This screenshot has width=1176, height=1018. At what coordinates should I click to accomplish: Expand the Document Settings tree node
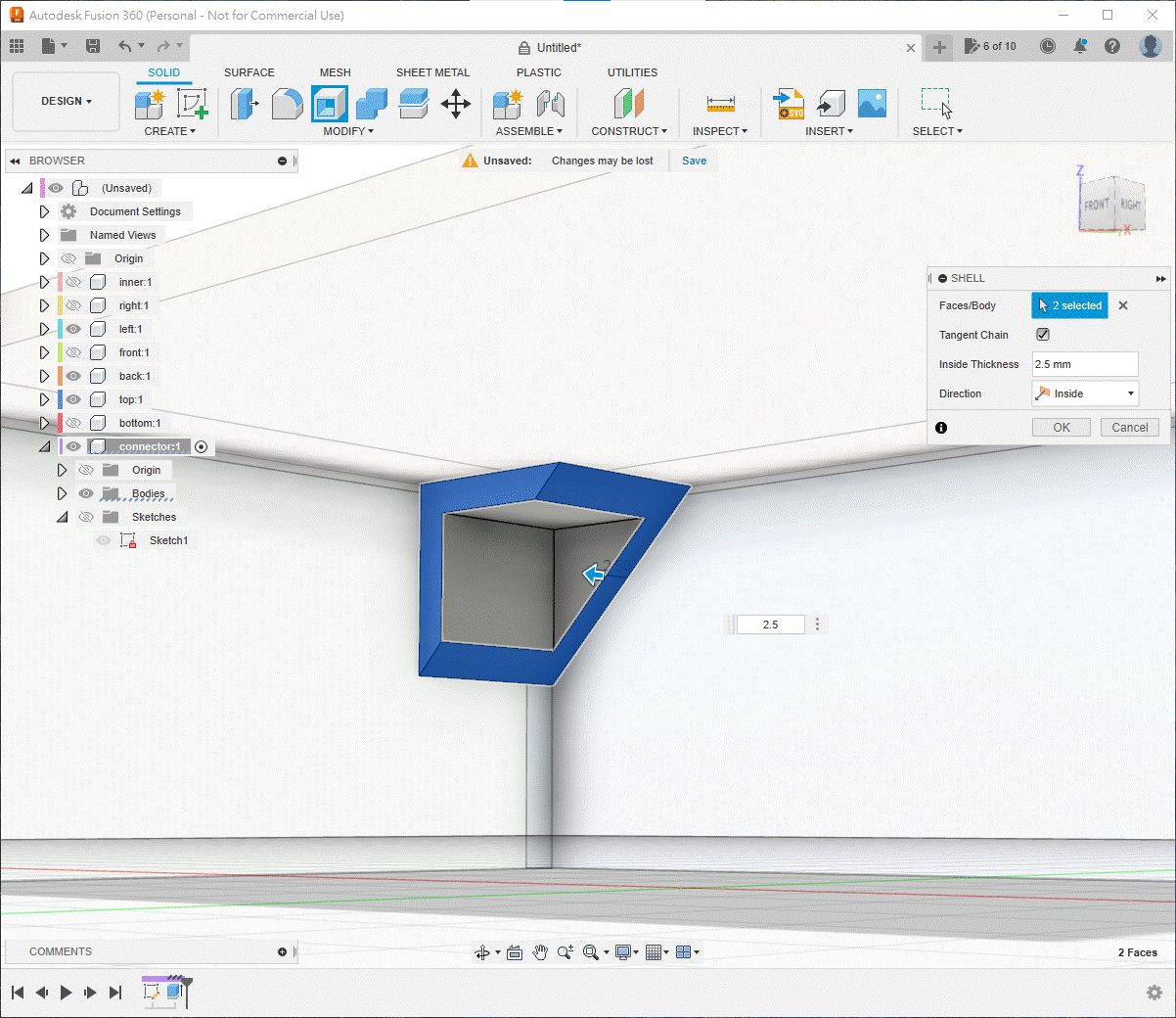coord(44,211)
